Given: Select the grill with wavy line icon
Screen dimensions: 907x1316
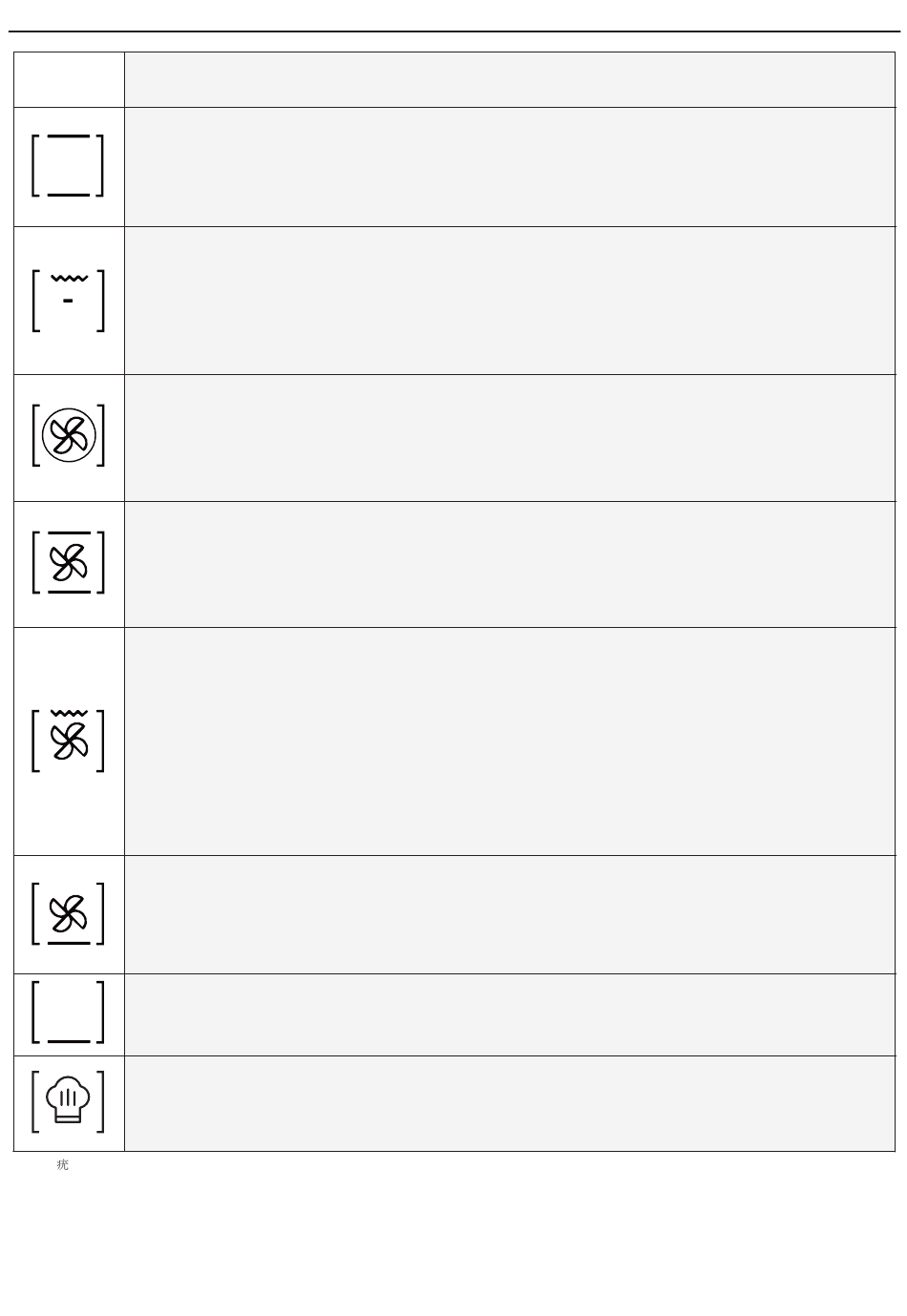Looking at the screenshot, I should 69,301.
